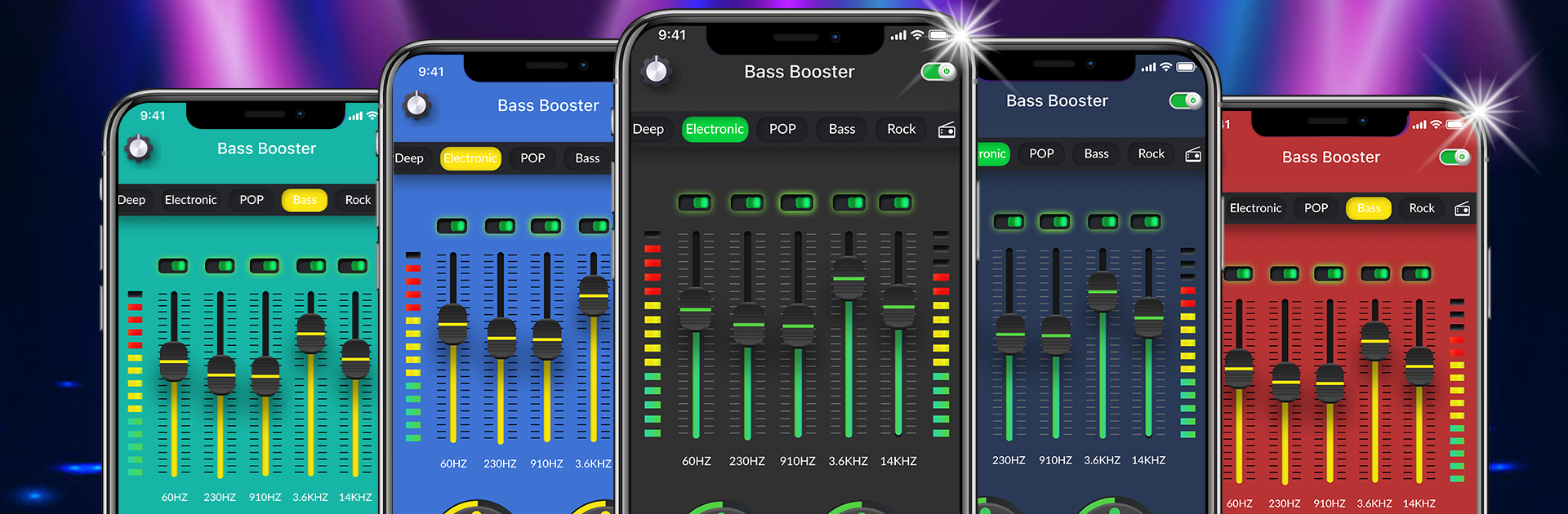This screenshot has width=1568, height=514.
Task: Select Rock preset on red phone
Action: pyautogui.click(x=1422, y=208)
